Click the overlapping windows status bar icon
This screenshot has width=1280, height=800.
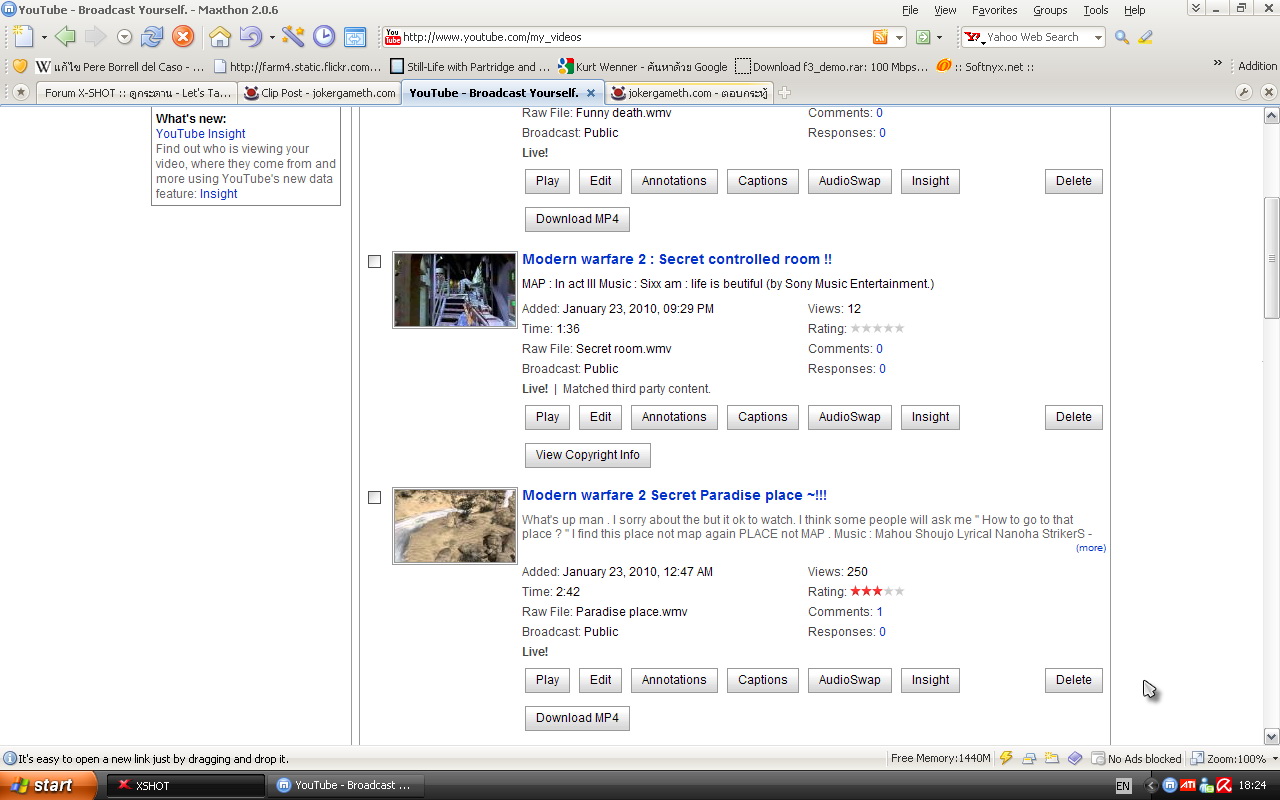pyautogui.click(x=1029, y=758)
